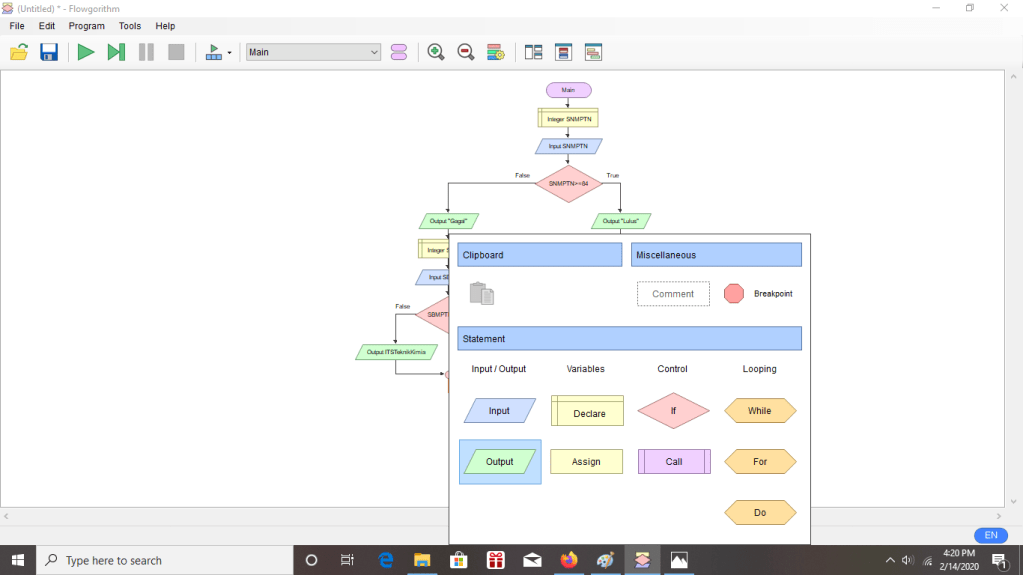Open the Function Manager pink shapes icon
1023x575 pixels.
(399, 52)
